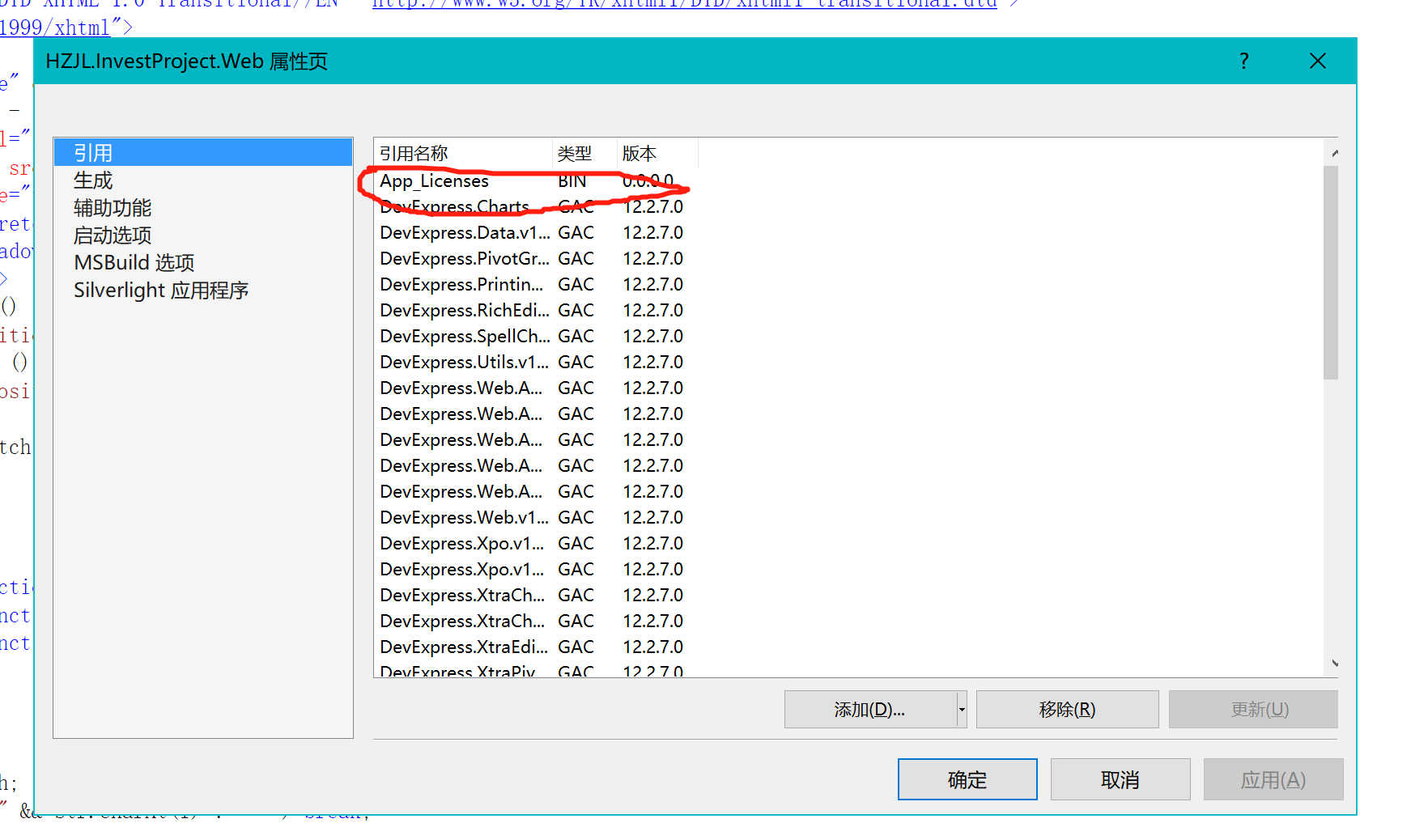Viewport: 1411px width, 840px height.
Task: Click the 移除(R) button
Action: click(x=1067, y=710)
